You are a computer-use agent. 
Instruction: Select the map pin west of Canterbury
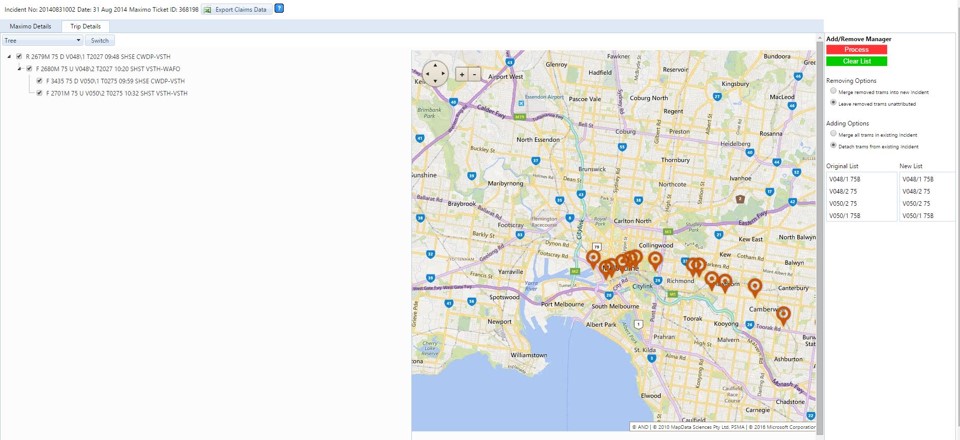(755, 286)
